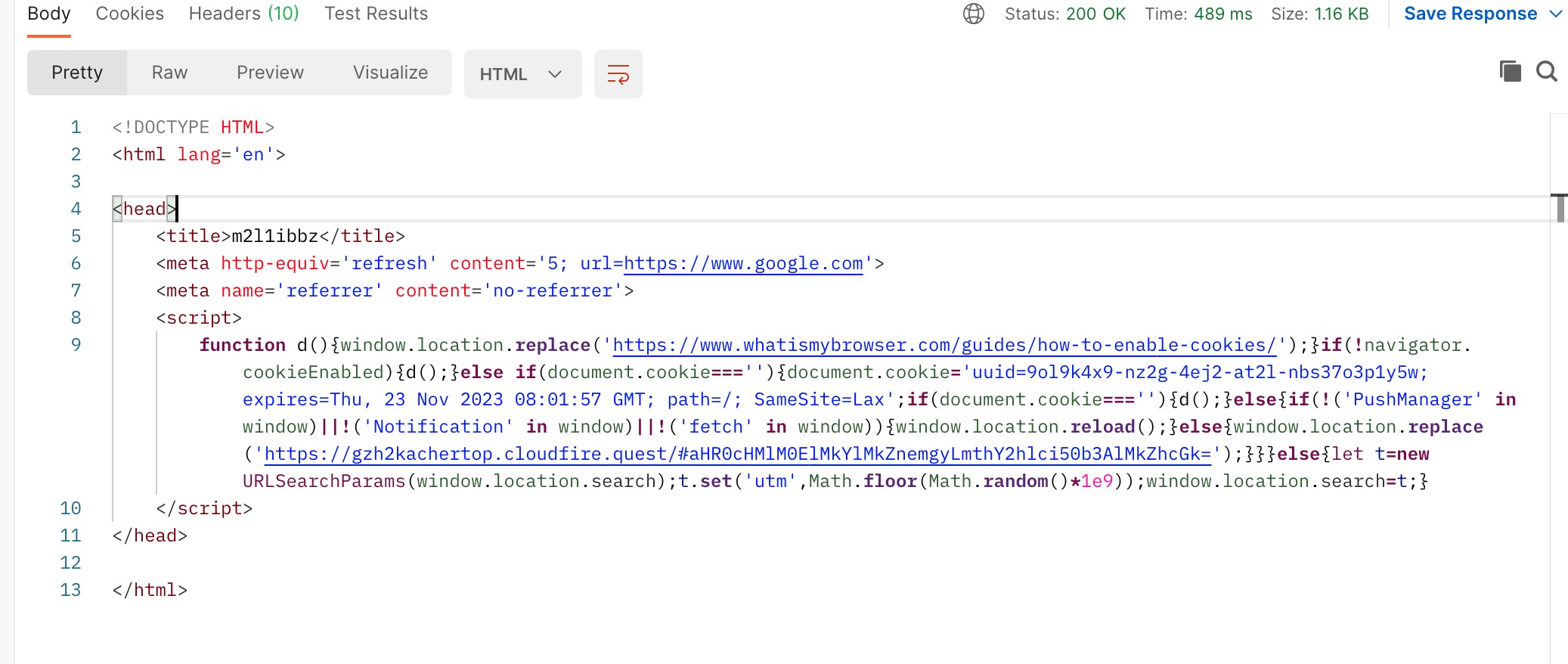Select the Visualize view
The height and width of the screenshot is (664, 1568).
coord(390,73)
